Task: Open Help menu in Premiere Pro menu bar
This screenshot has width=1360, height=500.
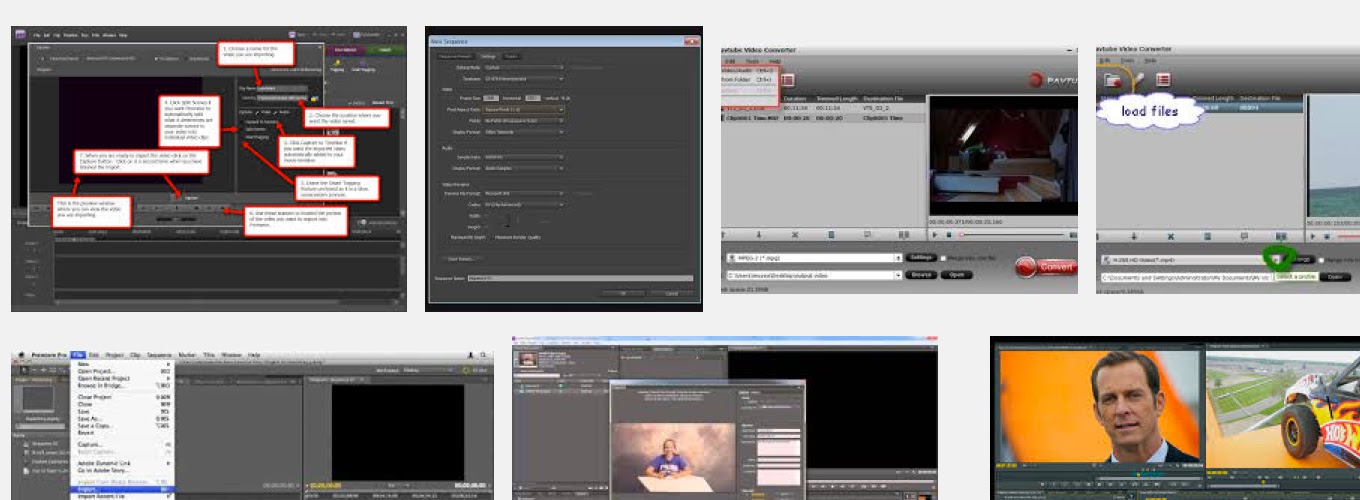Action: (x=254, y=355)
